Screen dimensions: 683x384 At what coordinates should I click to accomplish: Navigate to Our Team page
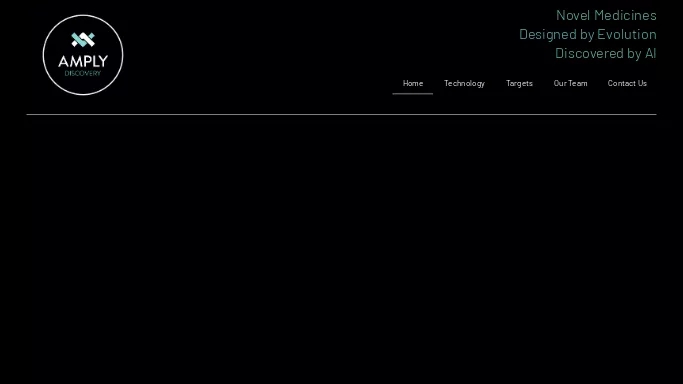click(570, 83)
